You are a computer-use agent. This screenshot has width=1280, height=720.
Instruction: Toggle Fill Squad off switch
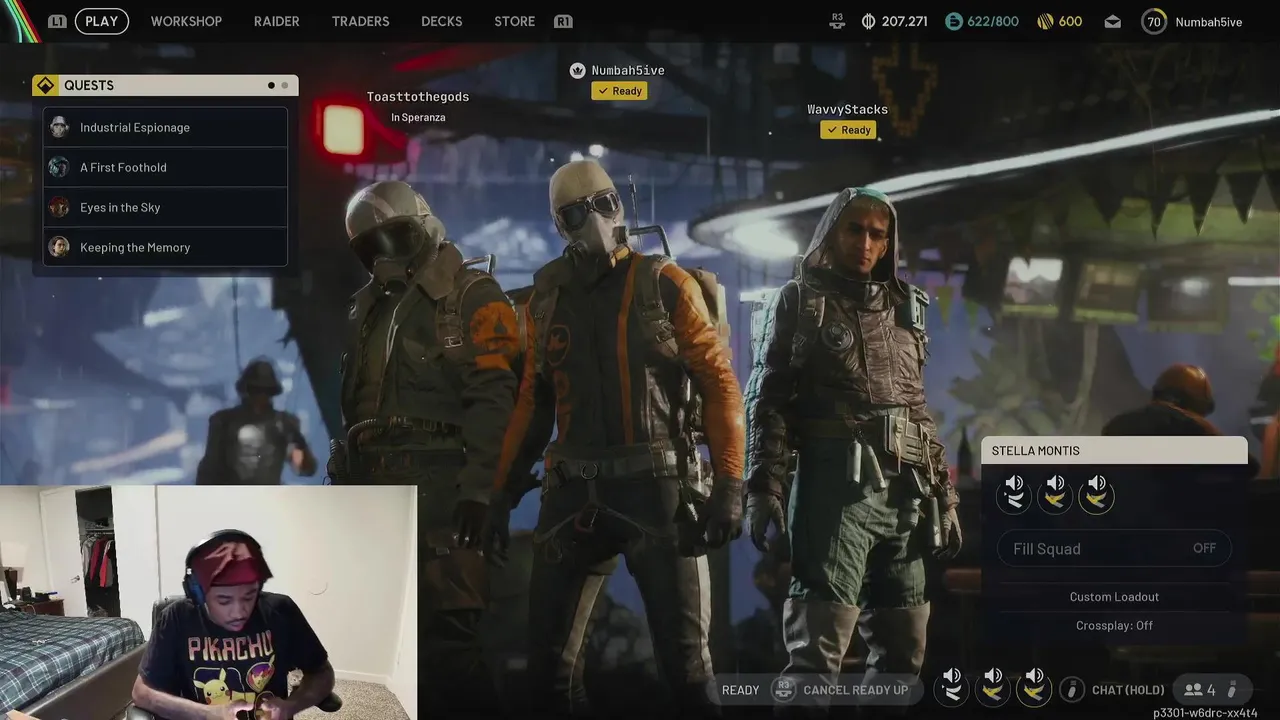[1114, 548]
